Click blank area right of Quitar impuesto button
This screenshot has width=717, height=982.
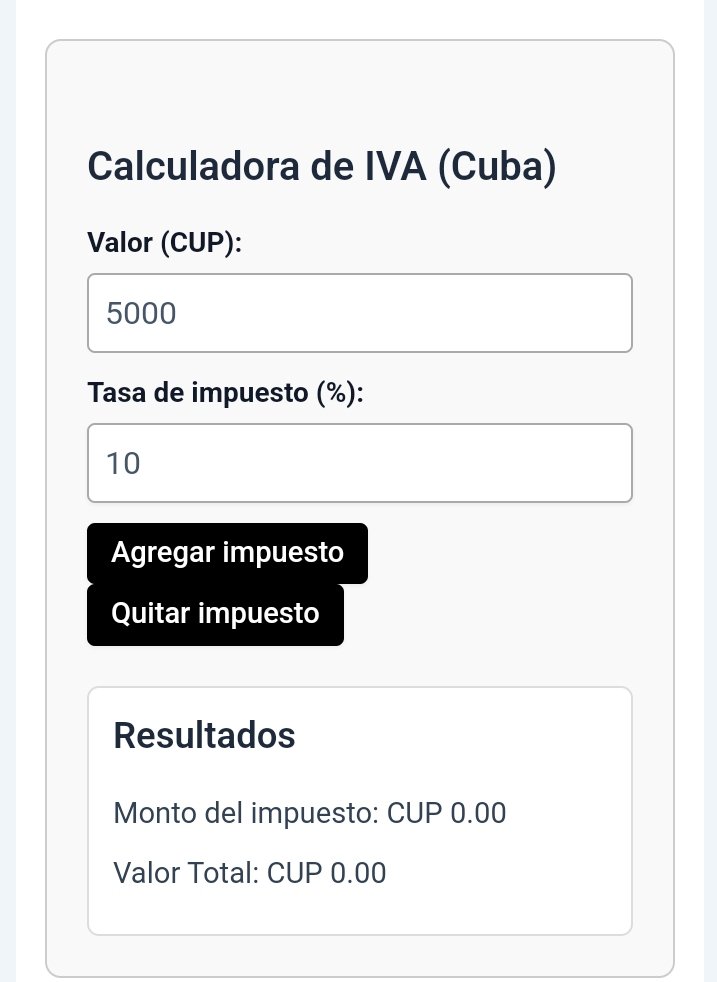tap(488, 615)
